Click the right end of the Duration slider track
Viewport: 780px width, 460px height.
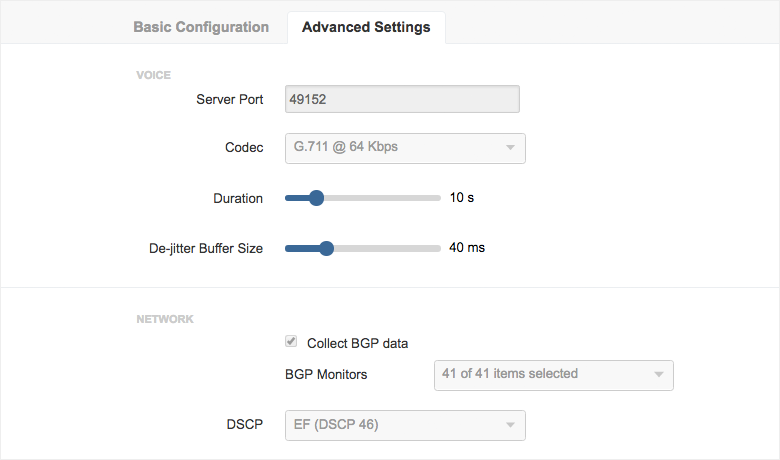[x=436, y=198]
